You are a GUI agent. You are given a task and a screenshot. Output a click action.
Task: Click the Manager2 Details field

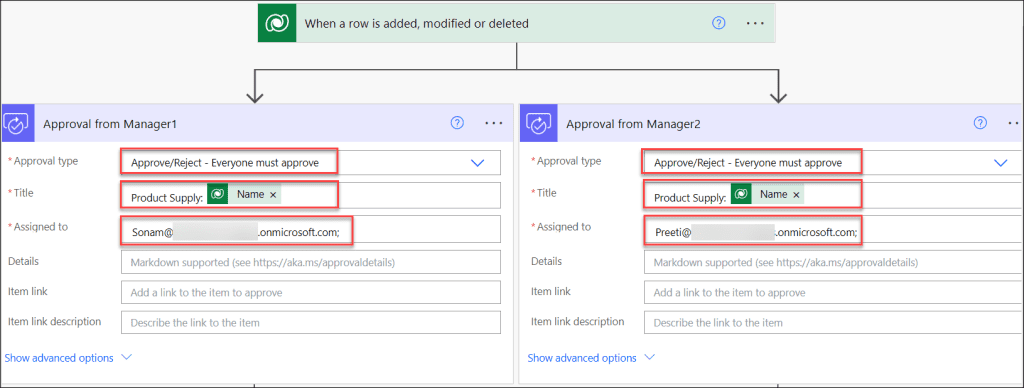click(834, 262)
